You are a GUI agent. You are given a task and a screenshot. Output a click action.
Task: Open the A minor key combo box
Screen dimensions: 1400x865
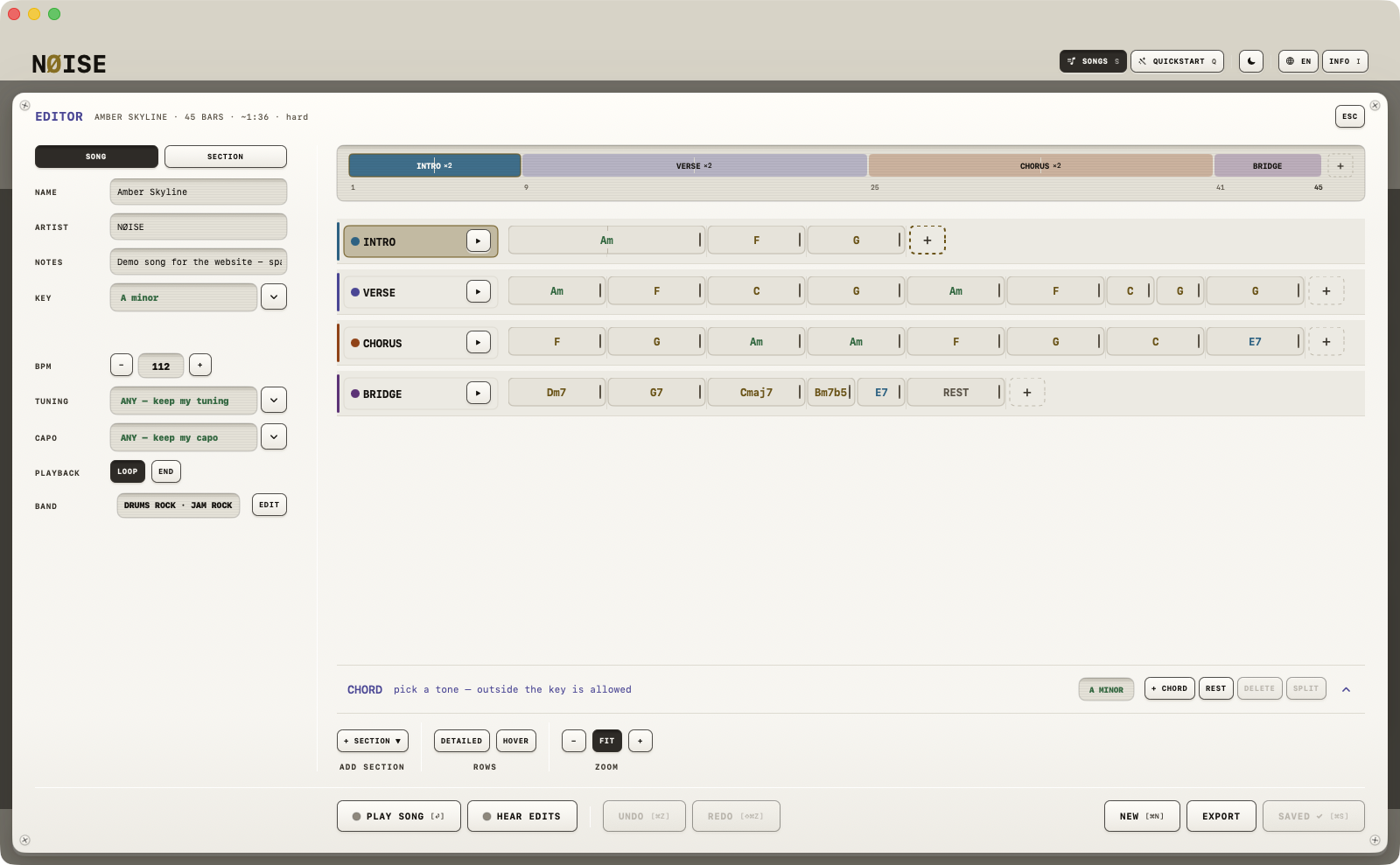[x=184, y=297]
